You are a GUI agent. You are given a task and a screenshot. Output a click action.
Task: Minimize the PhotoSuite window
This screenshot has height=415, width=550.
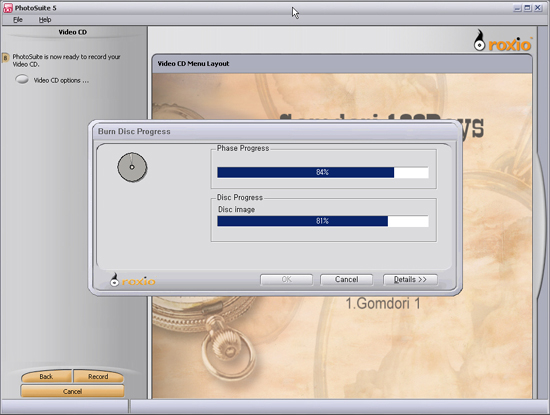[x=517, y=8]
